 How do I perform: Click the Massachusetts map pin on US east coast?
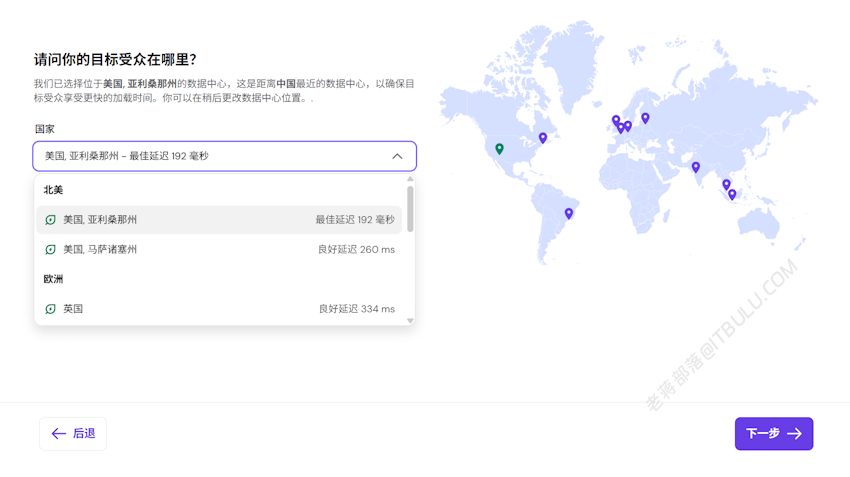tap(543, 138)
